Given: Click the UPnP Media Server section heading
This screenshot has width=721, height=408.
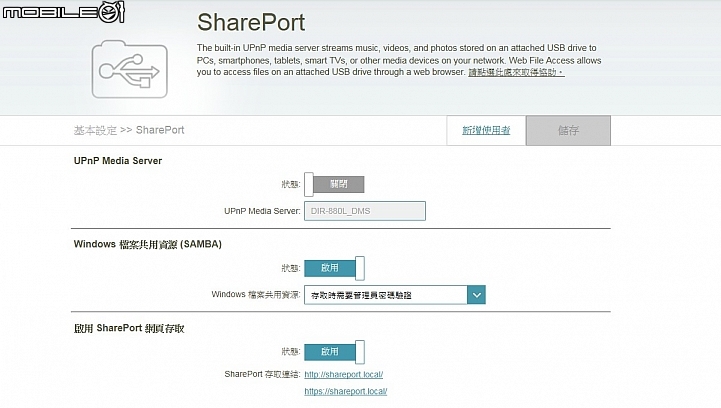Looking at the screenshot, I should click(x=118, y=161).
